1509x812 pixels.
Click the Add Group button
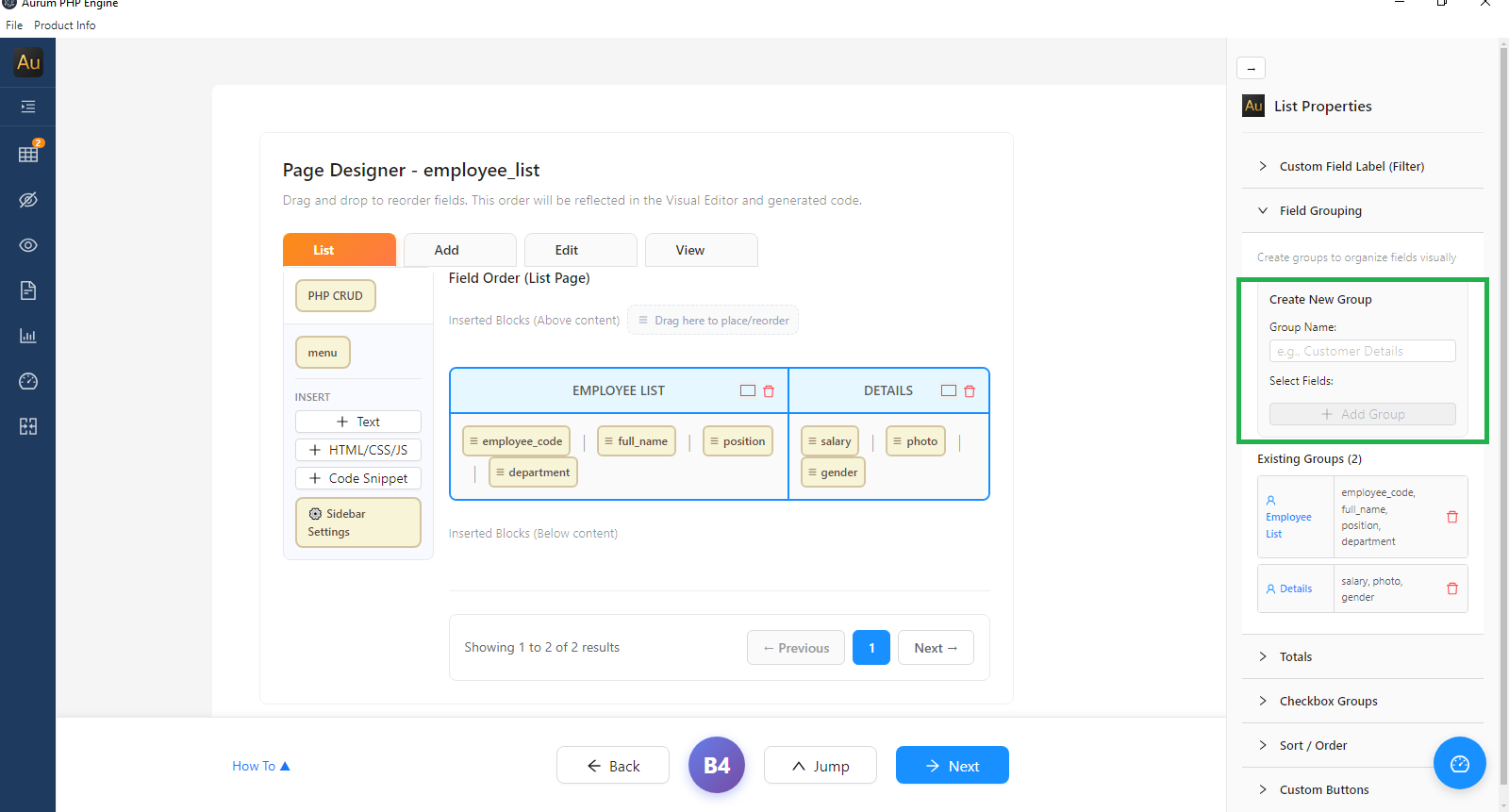[1363, 414]
